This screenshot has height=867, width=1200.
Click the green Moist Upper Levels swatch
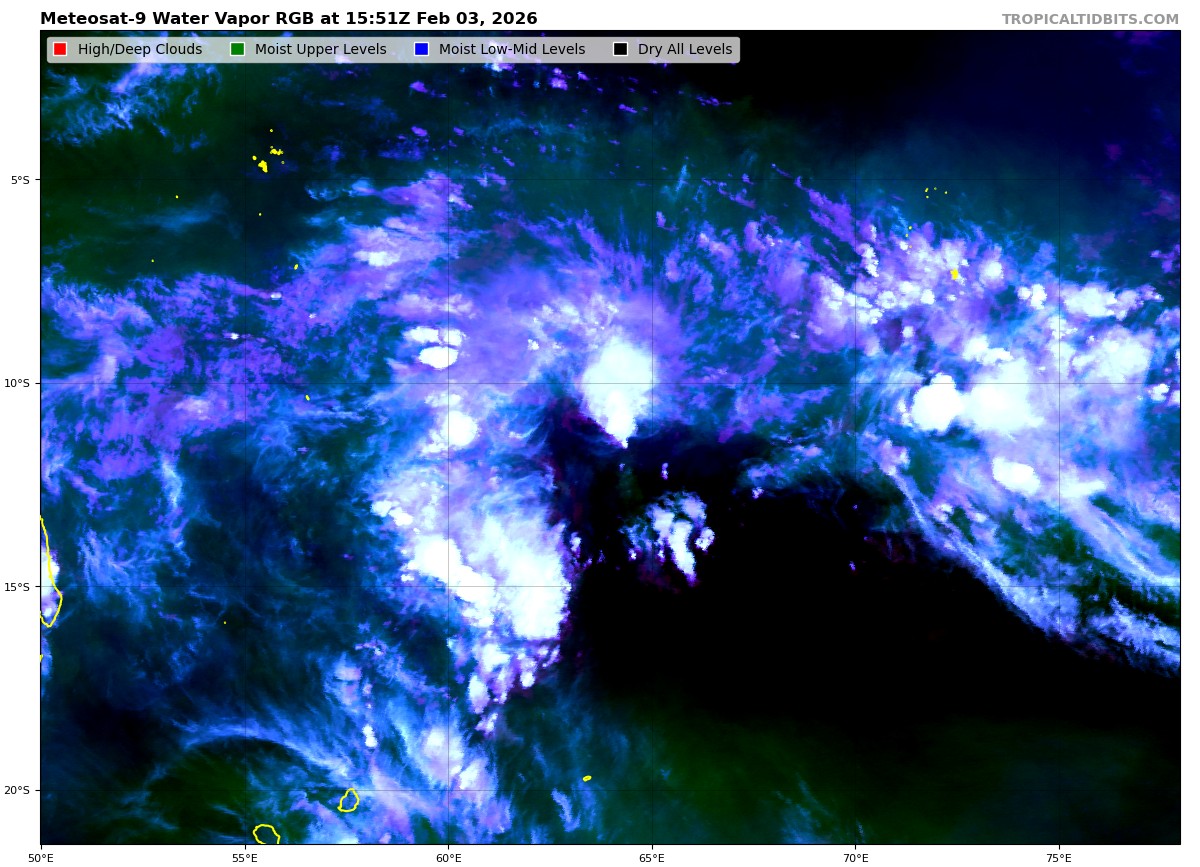[237, 50]
